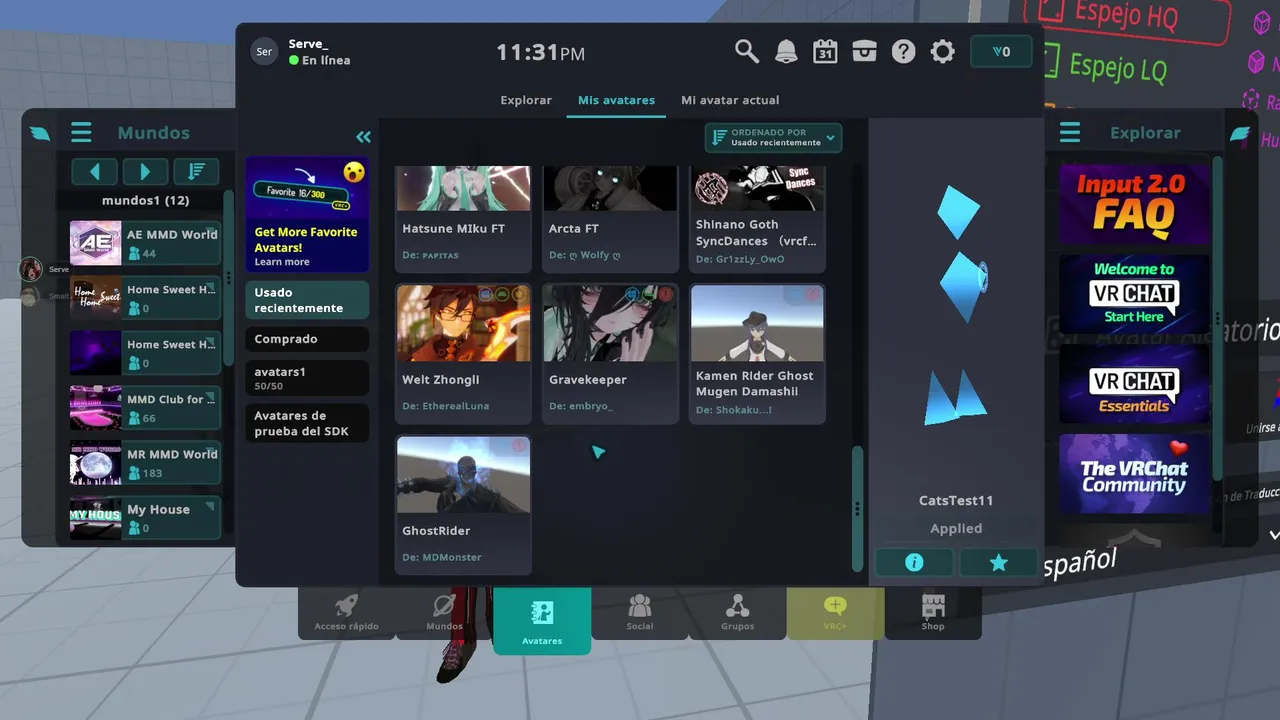Select Avatares de prueba del SDK

pyautogui.click(x=307, y=423)
